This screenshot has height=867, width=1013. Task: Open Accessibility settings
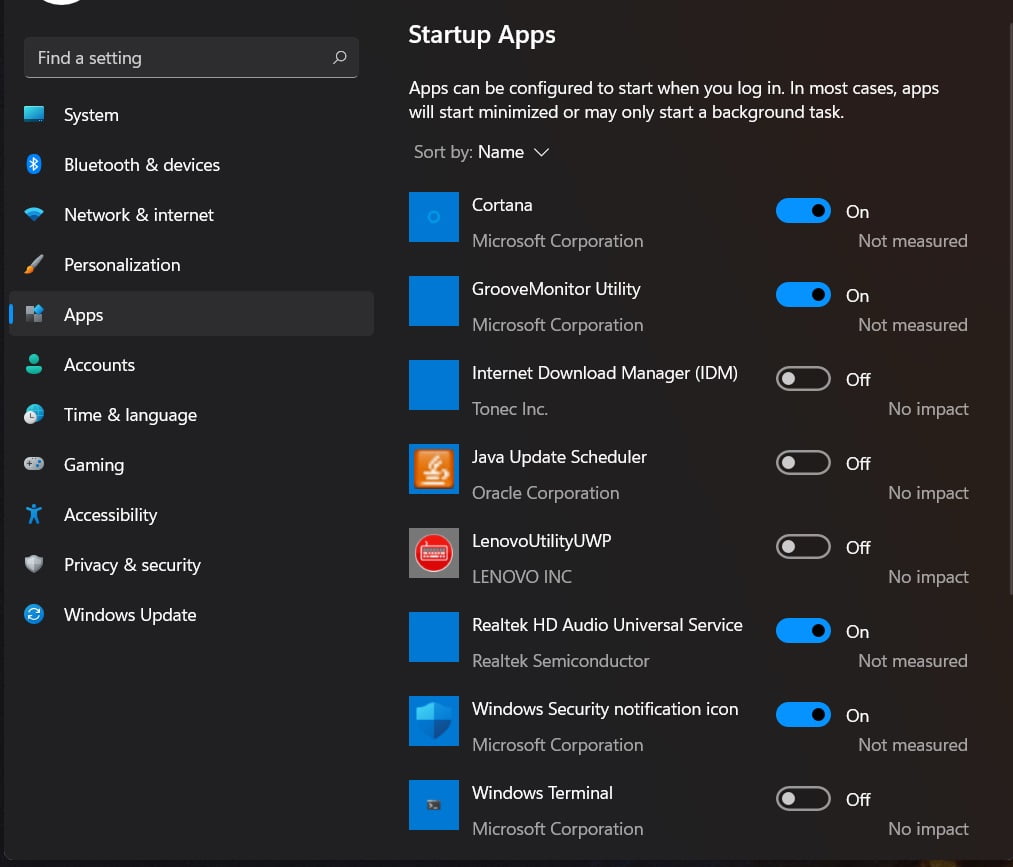191,514
